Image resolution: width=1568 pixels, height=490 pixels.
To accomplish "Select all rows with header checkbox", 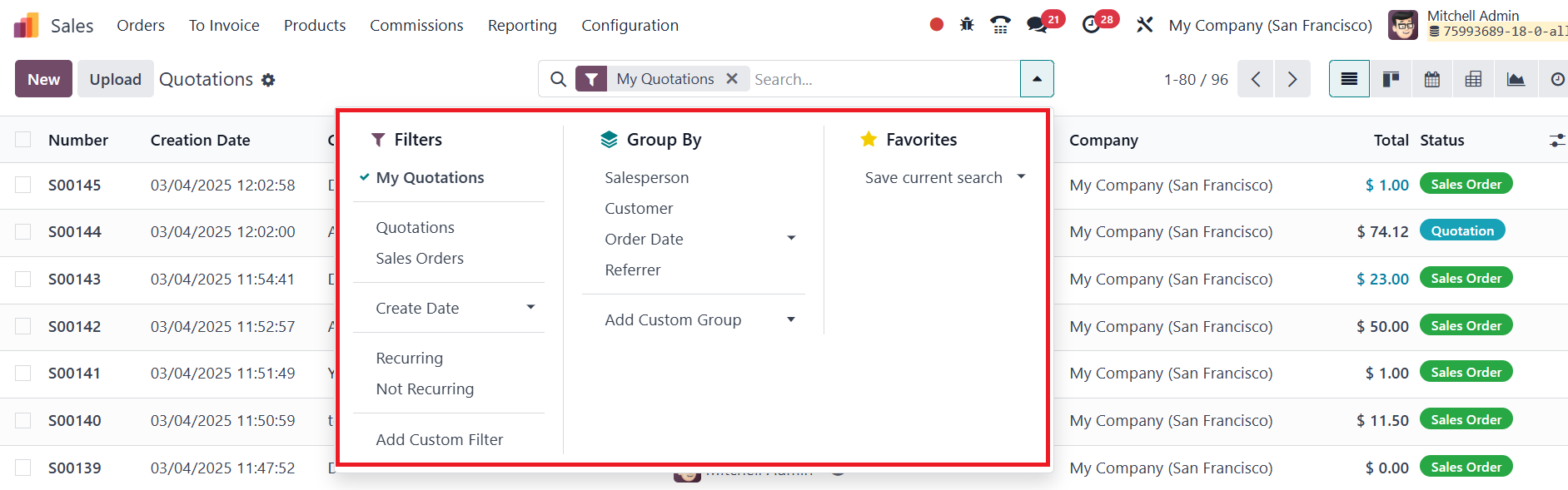I will point(23,140).
